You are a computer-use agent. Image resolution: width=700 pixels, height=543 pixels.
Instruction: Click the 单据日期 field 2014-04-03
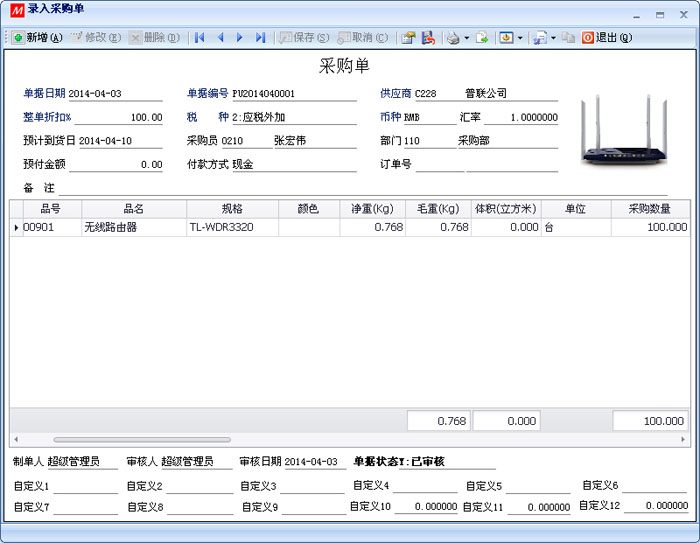(115, 94)
